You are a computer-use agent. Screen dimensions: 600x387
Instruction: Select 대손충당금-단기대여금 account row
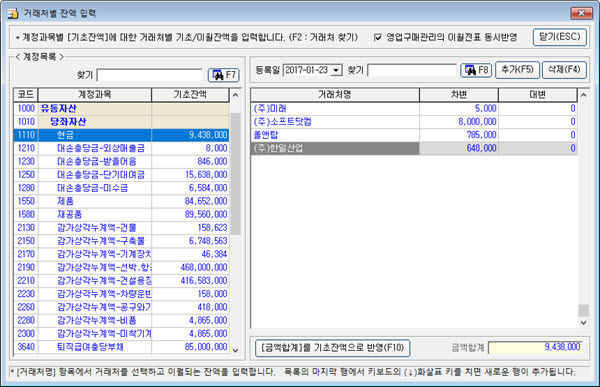[121, 175]
